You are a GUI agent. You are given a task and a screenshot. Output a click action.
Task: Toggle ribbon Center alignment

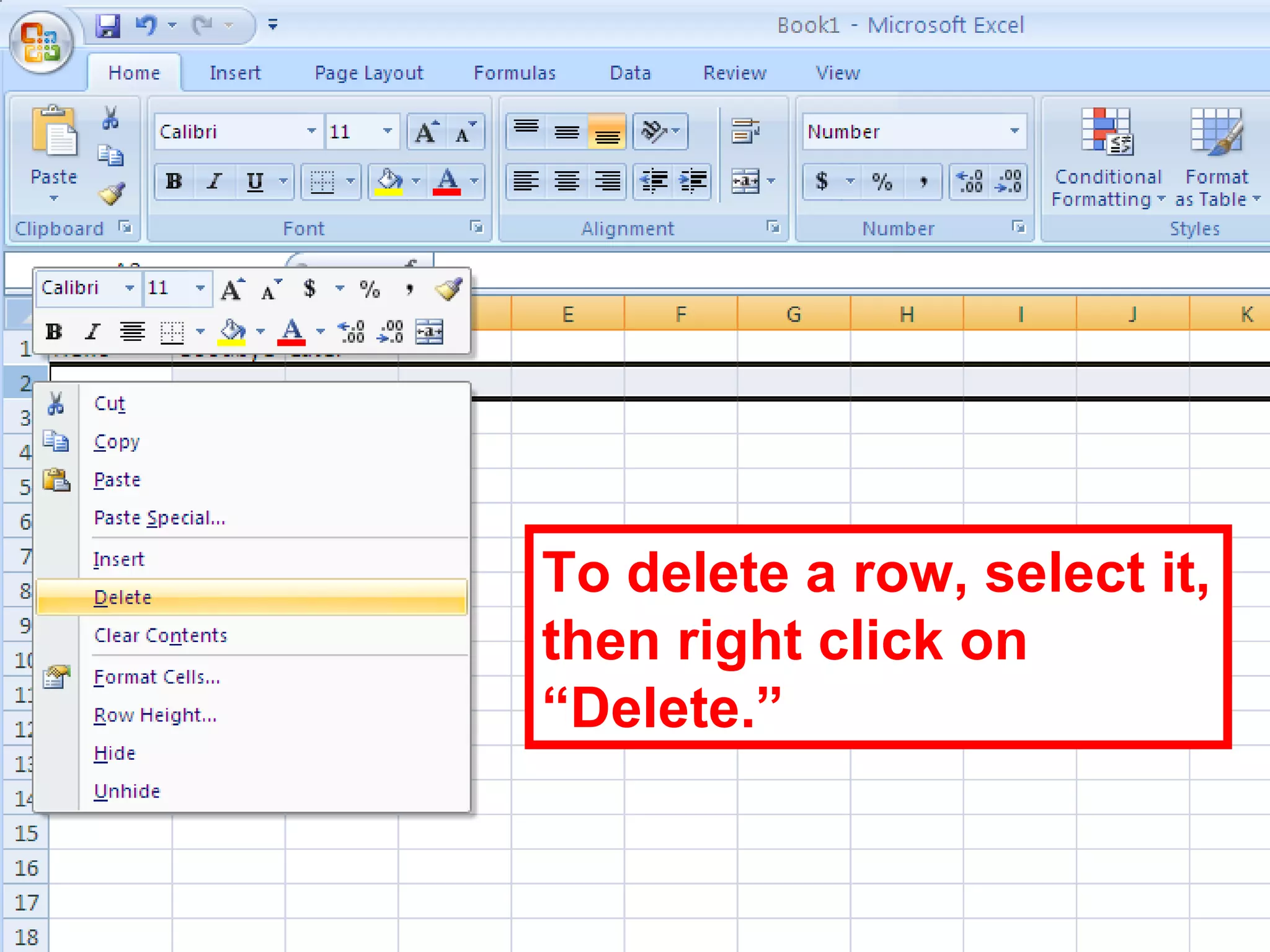coord(567,182)
